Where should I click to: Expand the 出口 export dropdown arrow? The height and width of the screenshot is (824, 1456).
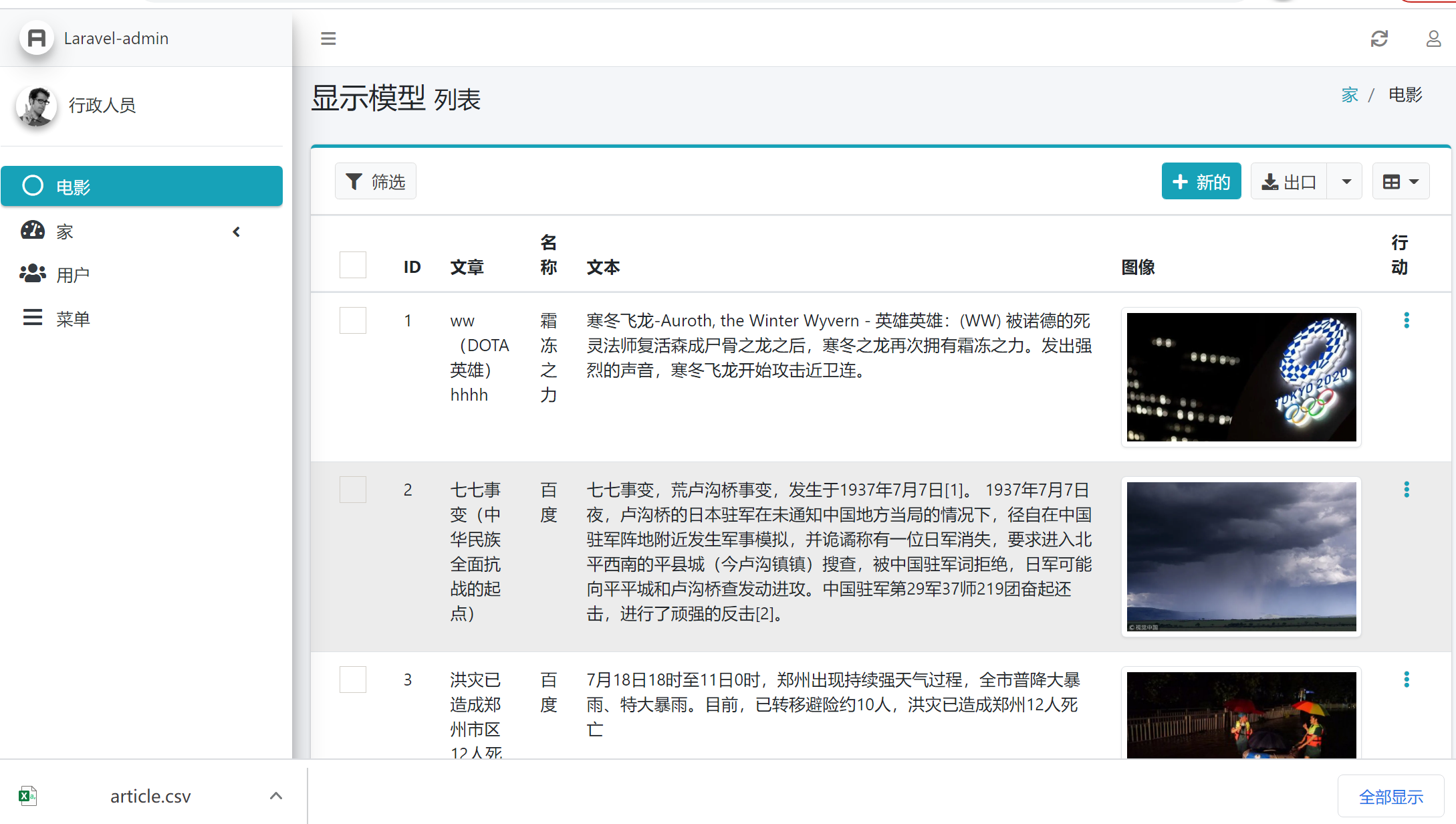[x=1346, y=181]
